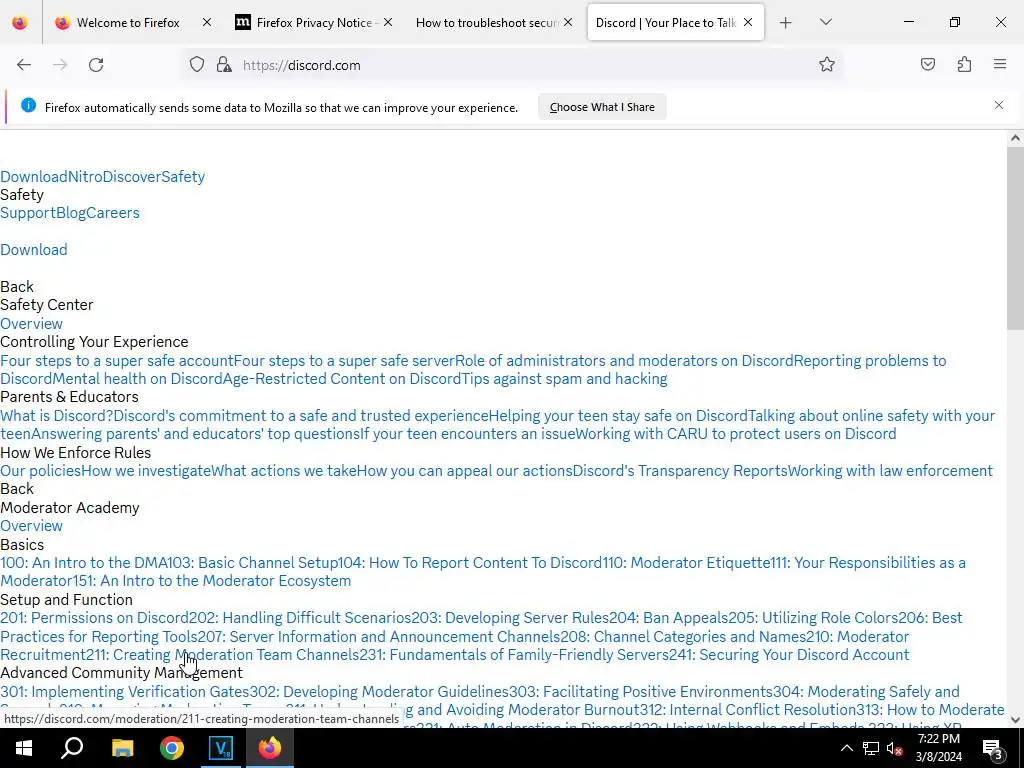Open notification center icon
Screen dimensions: 1024x768
993,748
